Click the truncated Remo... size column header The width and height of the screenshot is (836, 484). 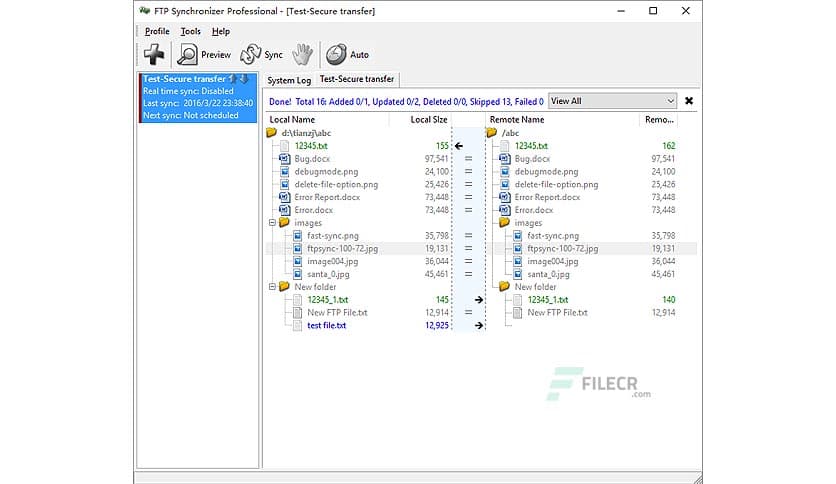pos(659,119)
